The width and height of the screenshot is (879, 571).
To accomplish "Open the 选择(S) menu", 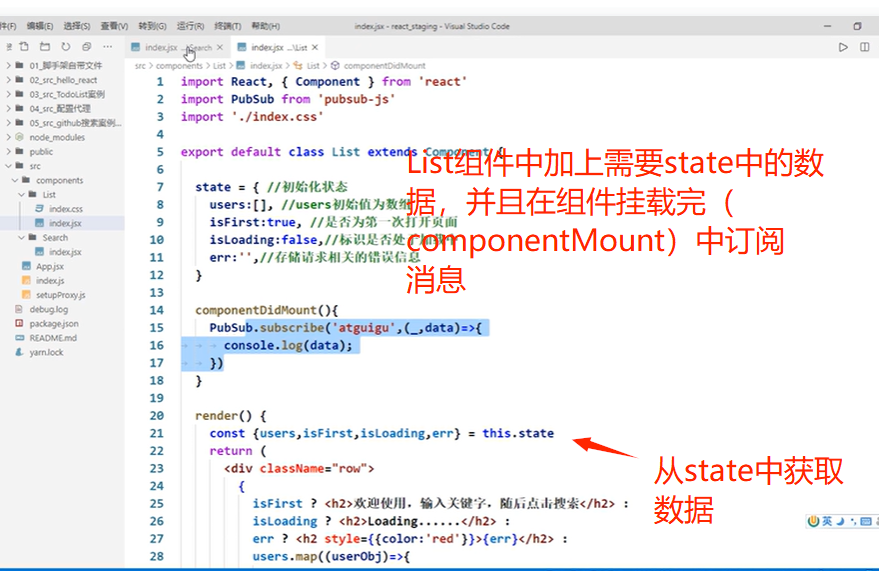I will (x=77, y=26).
